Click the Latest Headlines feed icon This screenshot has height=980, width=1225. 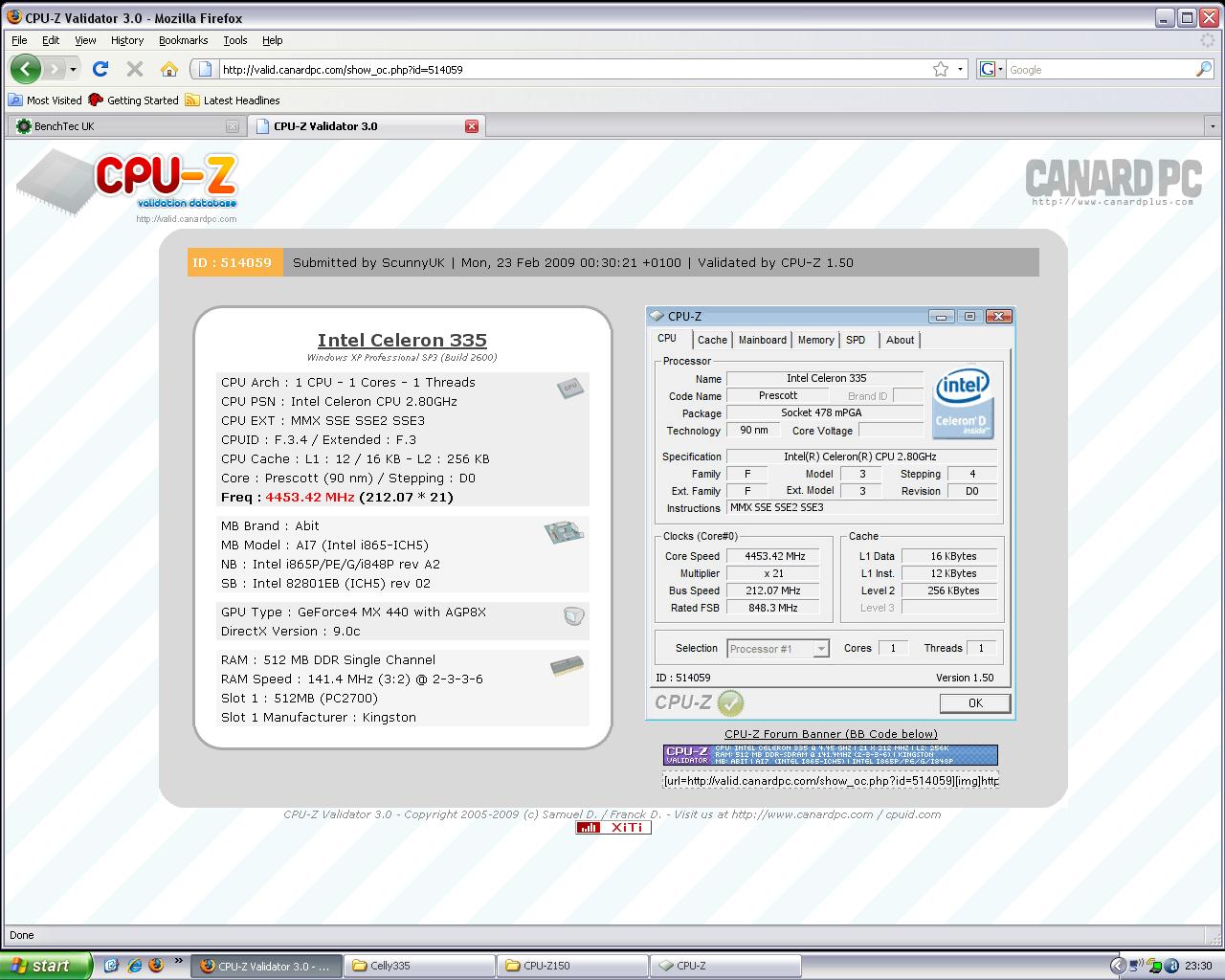coord(192,100)
